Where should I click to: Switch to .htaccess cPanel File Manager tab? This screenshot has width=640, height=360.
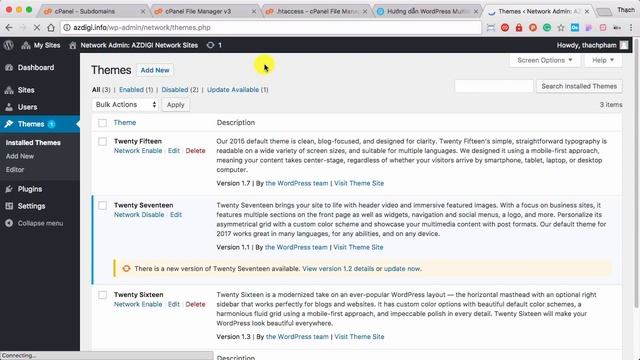(x=316, y=11)
